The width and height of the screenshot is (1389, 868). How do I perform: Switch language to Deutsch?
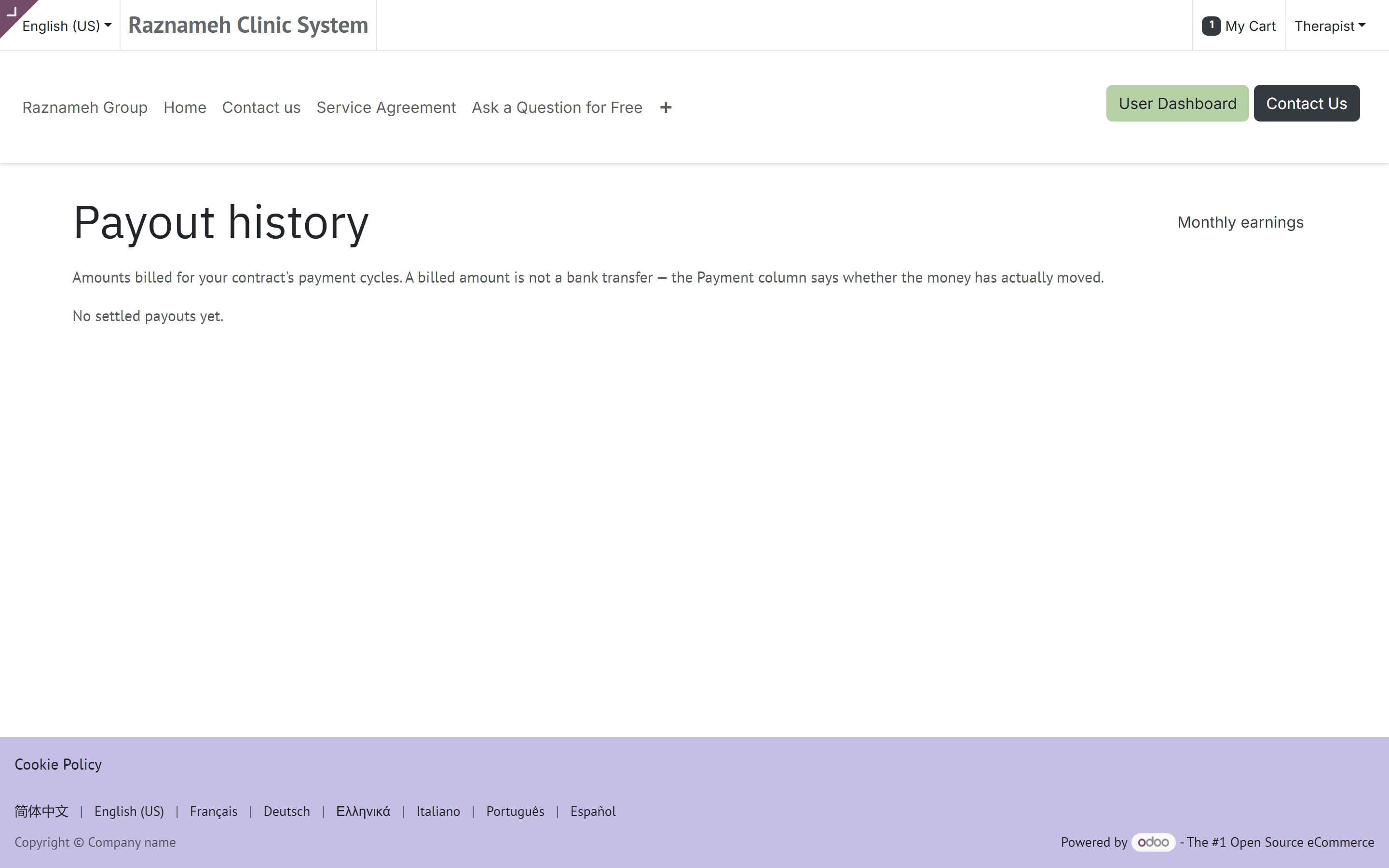286,811
